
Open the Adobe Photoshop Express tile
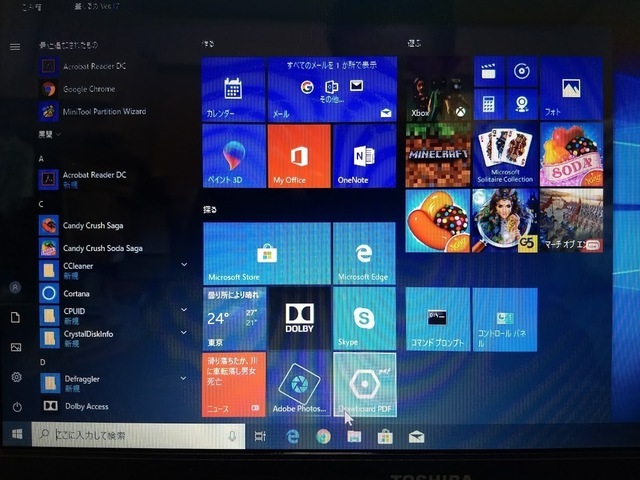coord(299,384)
